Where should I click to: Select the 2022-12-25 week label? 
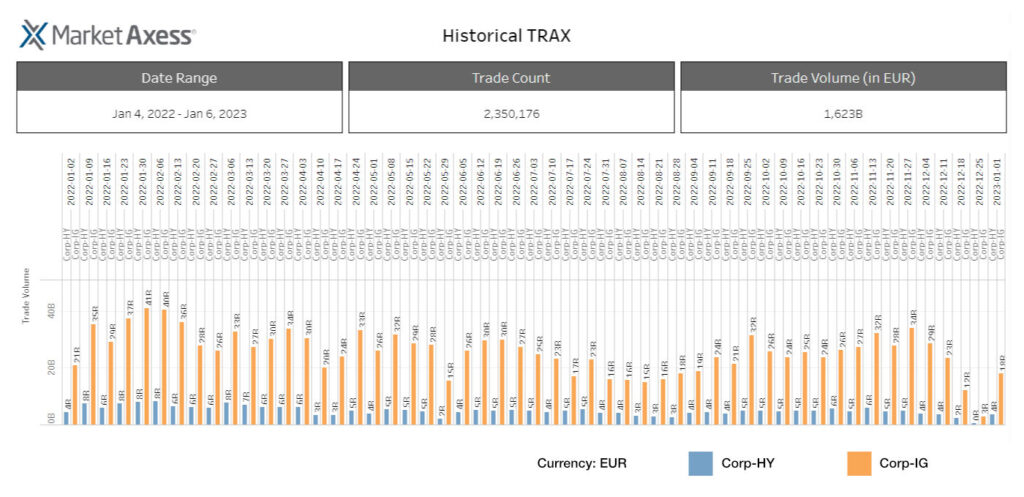pyautogui.click(x=980, y=181)
